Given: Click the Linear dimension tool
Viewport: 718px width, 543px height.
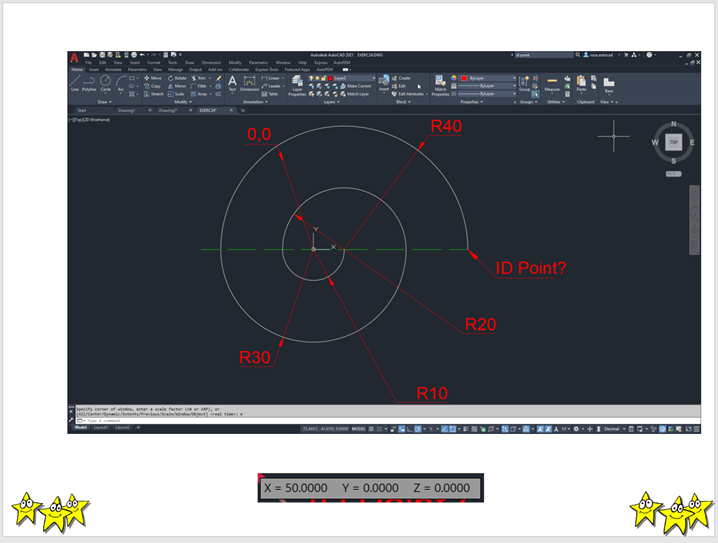Looking at the screenshot, I should [271, 78].
